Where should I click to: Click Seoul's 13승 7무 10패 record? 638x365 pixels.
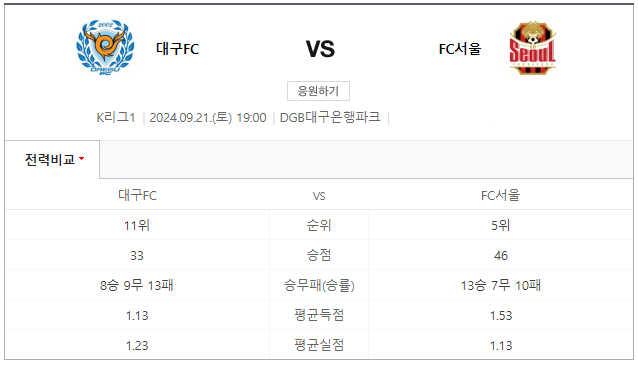pyautogui.click(x=500, y=285)
